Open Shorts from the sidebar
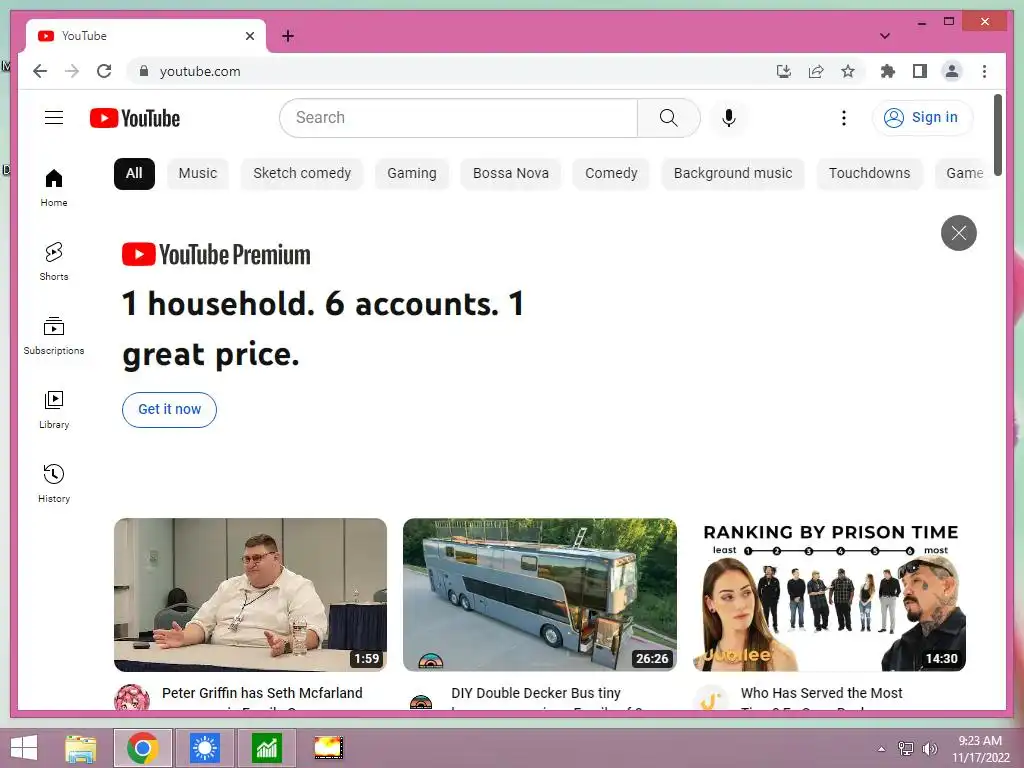 point(54,262)
